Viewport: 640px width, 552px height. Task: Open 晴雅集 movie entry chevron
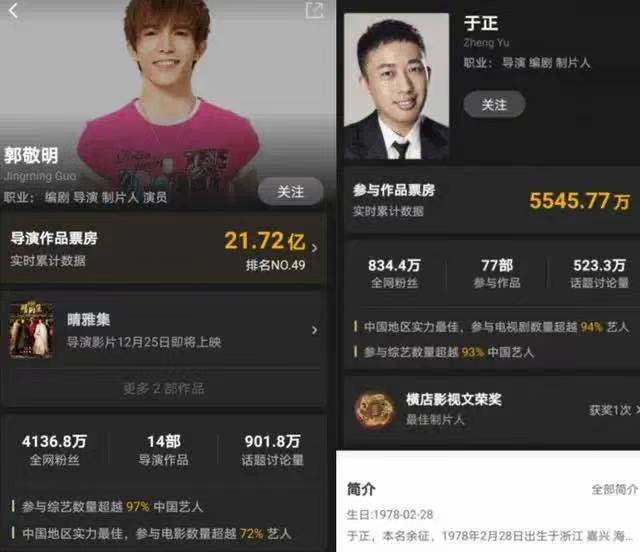click(314, 330)
